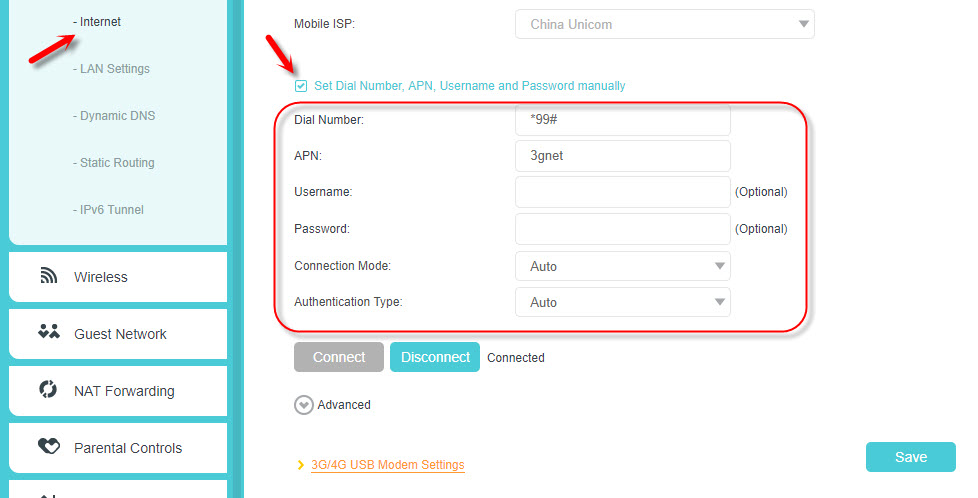Open the Authentication Type dropdown
The image size is (978, 498).
coord(622,302)
